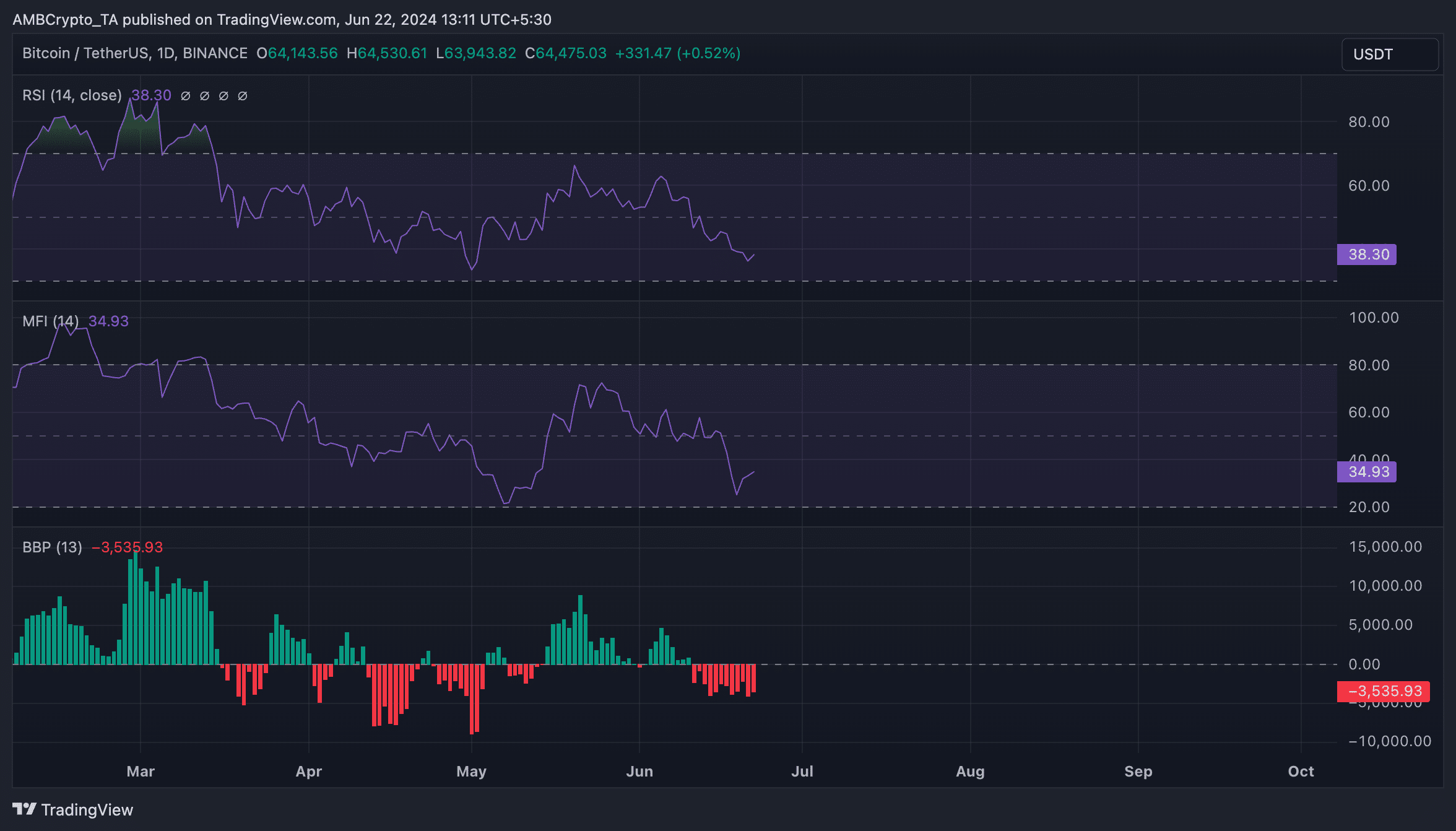The image size is (1456, 831).
Task: Click the close price value C64,475.03
Action: [x=566, y=53]
